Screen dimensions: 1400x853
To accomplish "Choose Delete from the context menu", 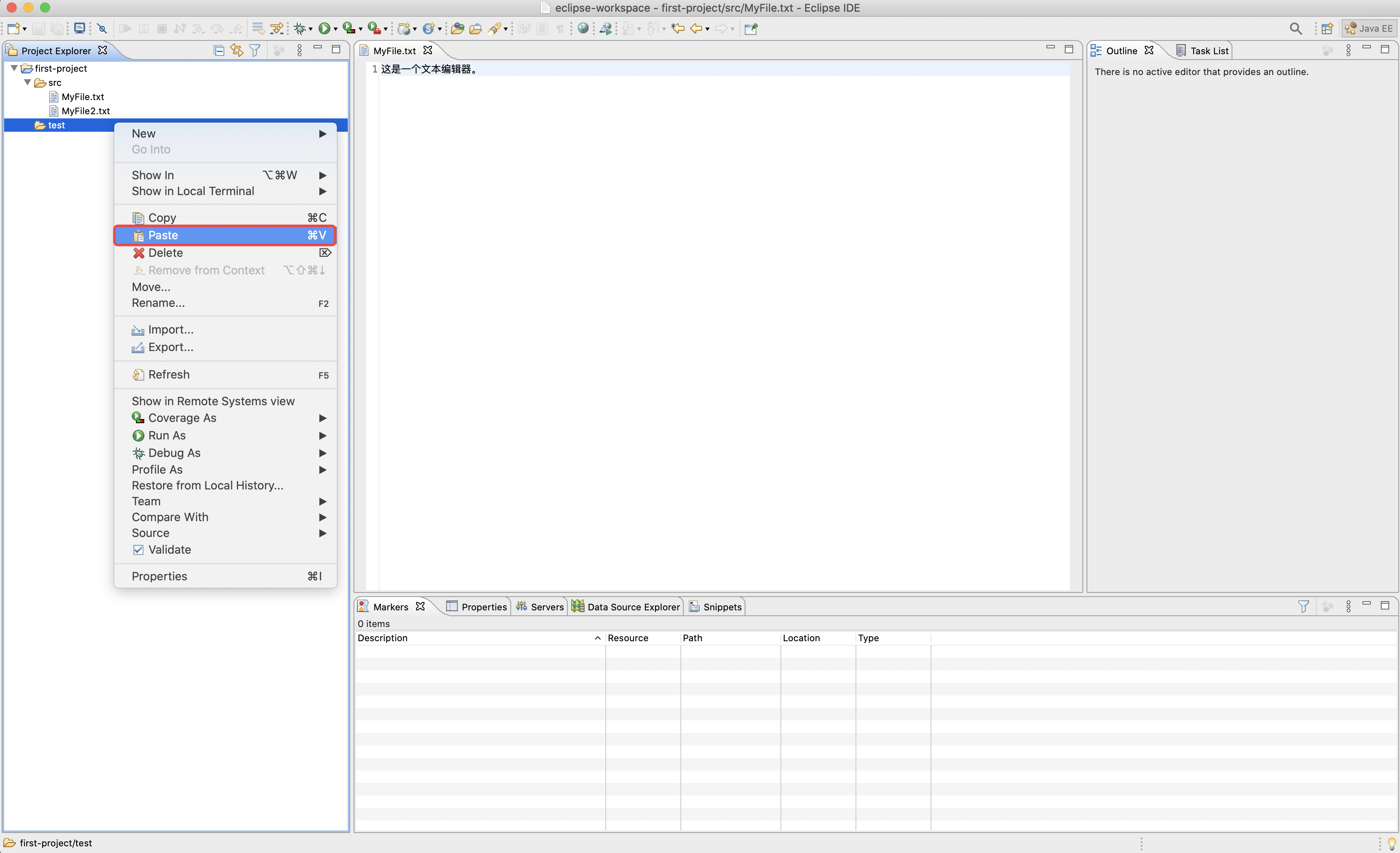I will [226, 253].
